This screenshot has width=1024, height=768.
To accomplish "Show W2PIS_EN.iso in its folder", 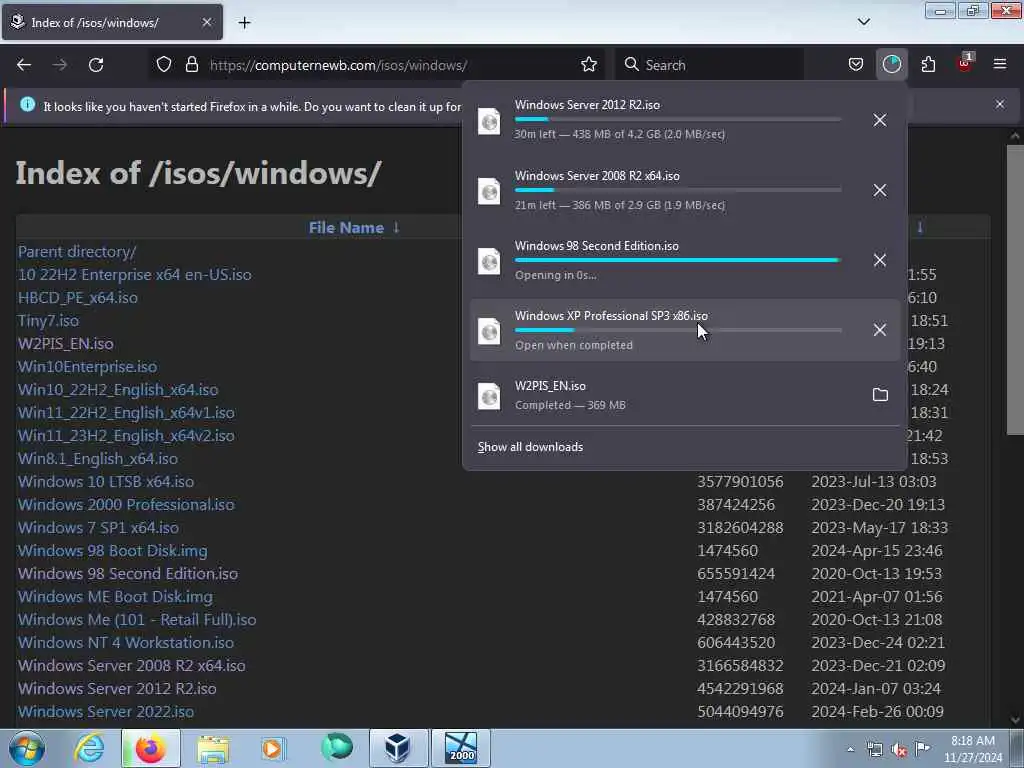I will pos(880,394).
